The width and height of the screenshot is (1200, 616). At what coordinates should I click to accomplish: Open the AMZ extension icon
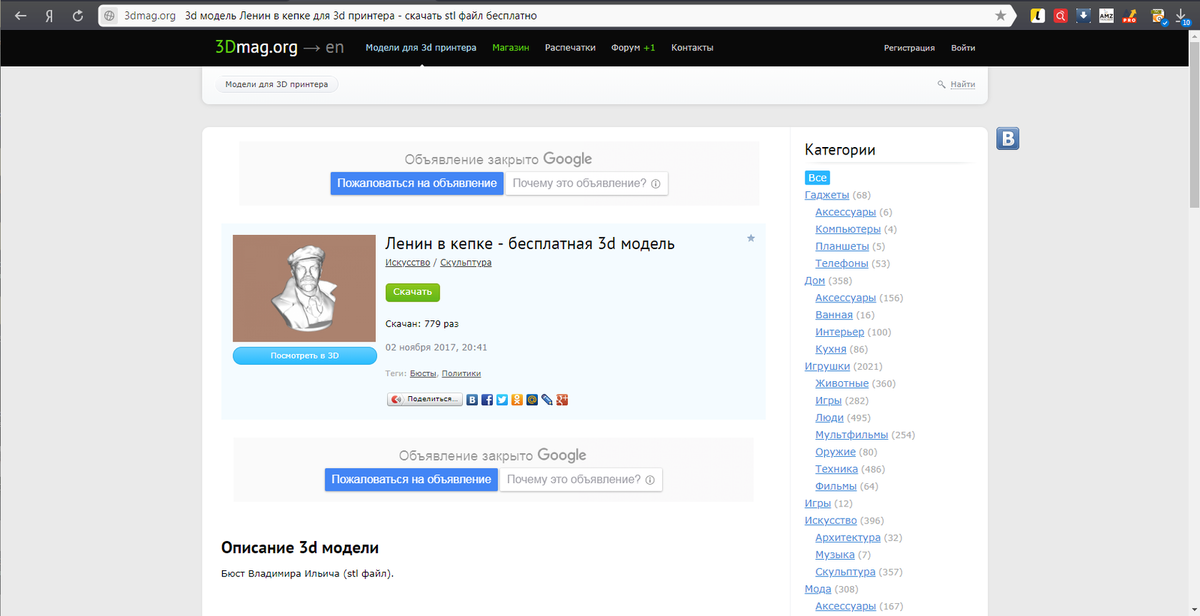click(x=1106, y=16)
